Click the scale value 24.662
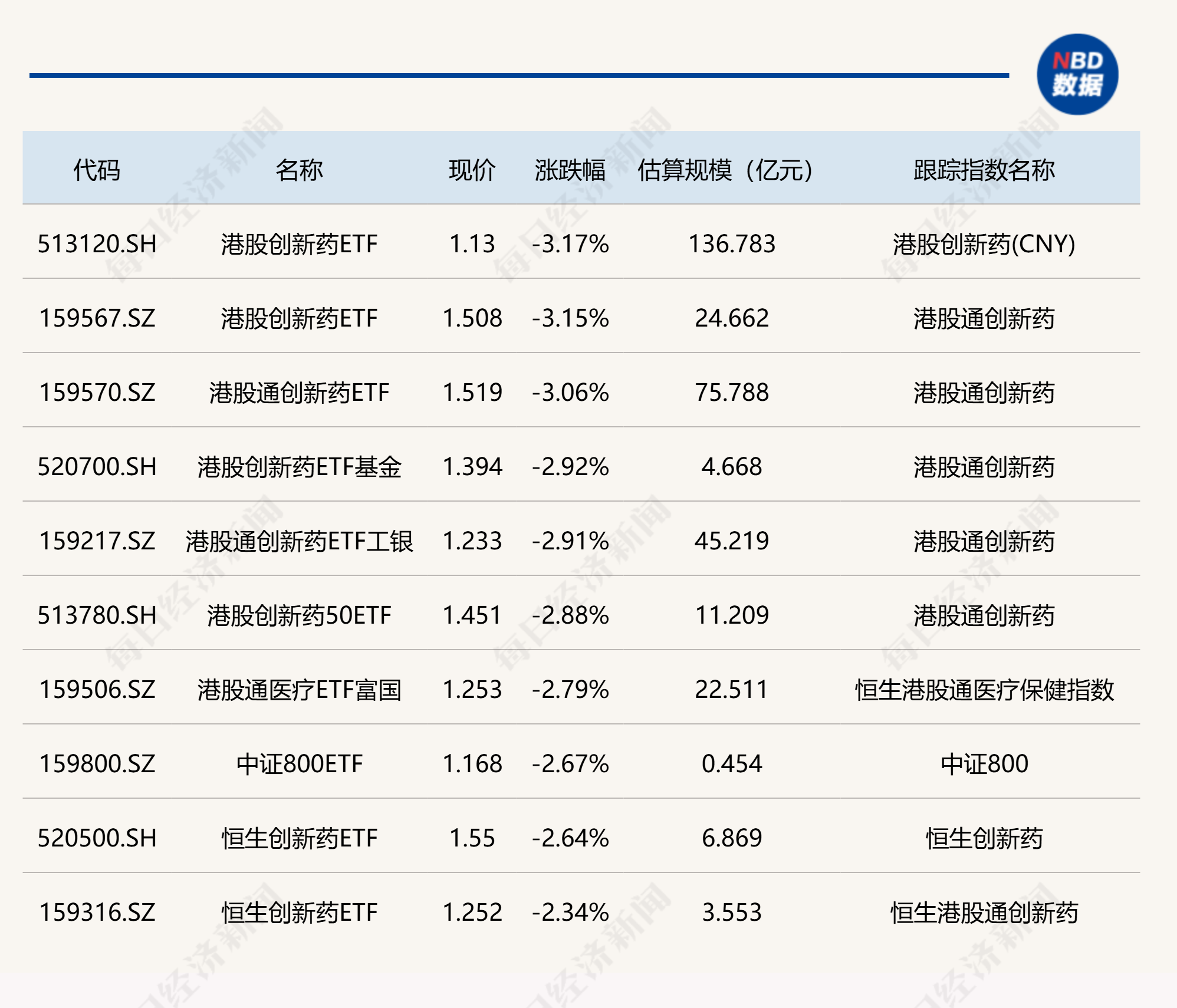Viewport: 1177px width, 1008px height. tap(732, 318)
